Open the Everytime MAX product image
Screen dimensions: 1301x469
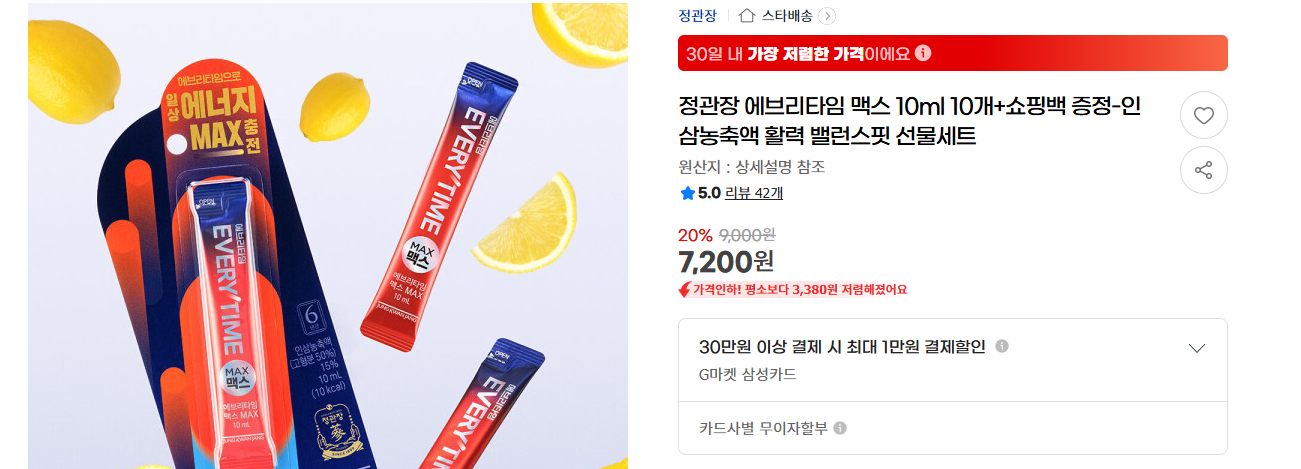pyautogui.click(x=328, y=236)
